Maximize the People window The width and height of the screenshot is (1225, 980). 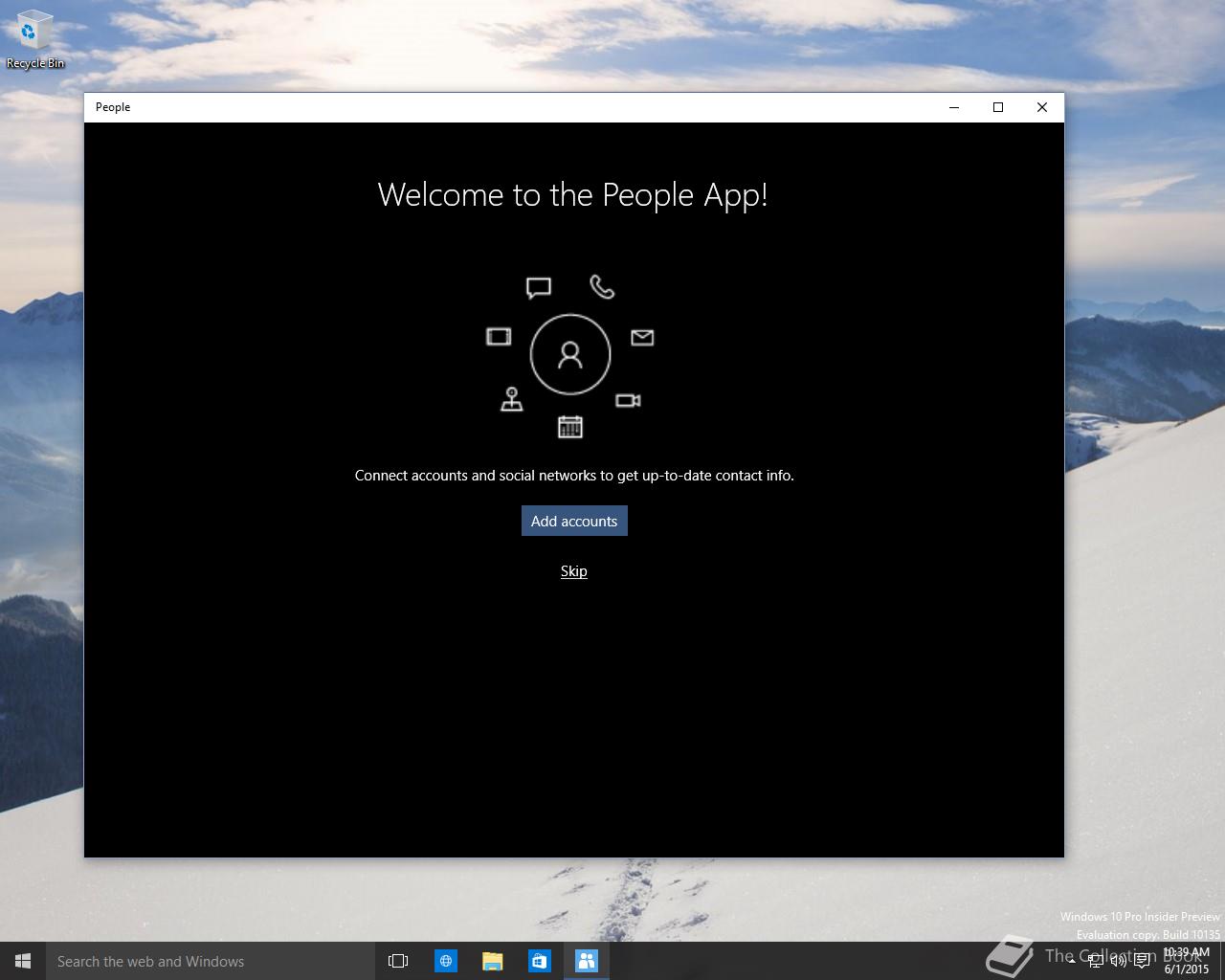[998, 107]
